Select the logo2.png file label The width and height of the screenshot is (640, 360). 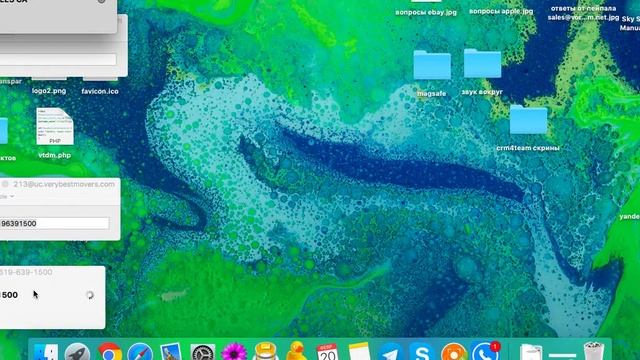click(49, 91)
